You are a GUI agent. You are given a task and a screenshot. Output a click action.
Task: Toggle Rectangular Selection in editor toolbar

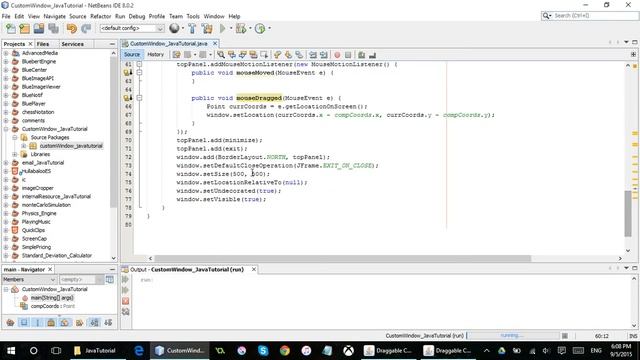pyautogui.click(x=264, y=55)
